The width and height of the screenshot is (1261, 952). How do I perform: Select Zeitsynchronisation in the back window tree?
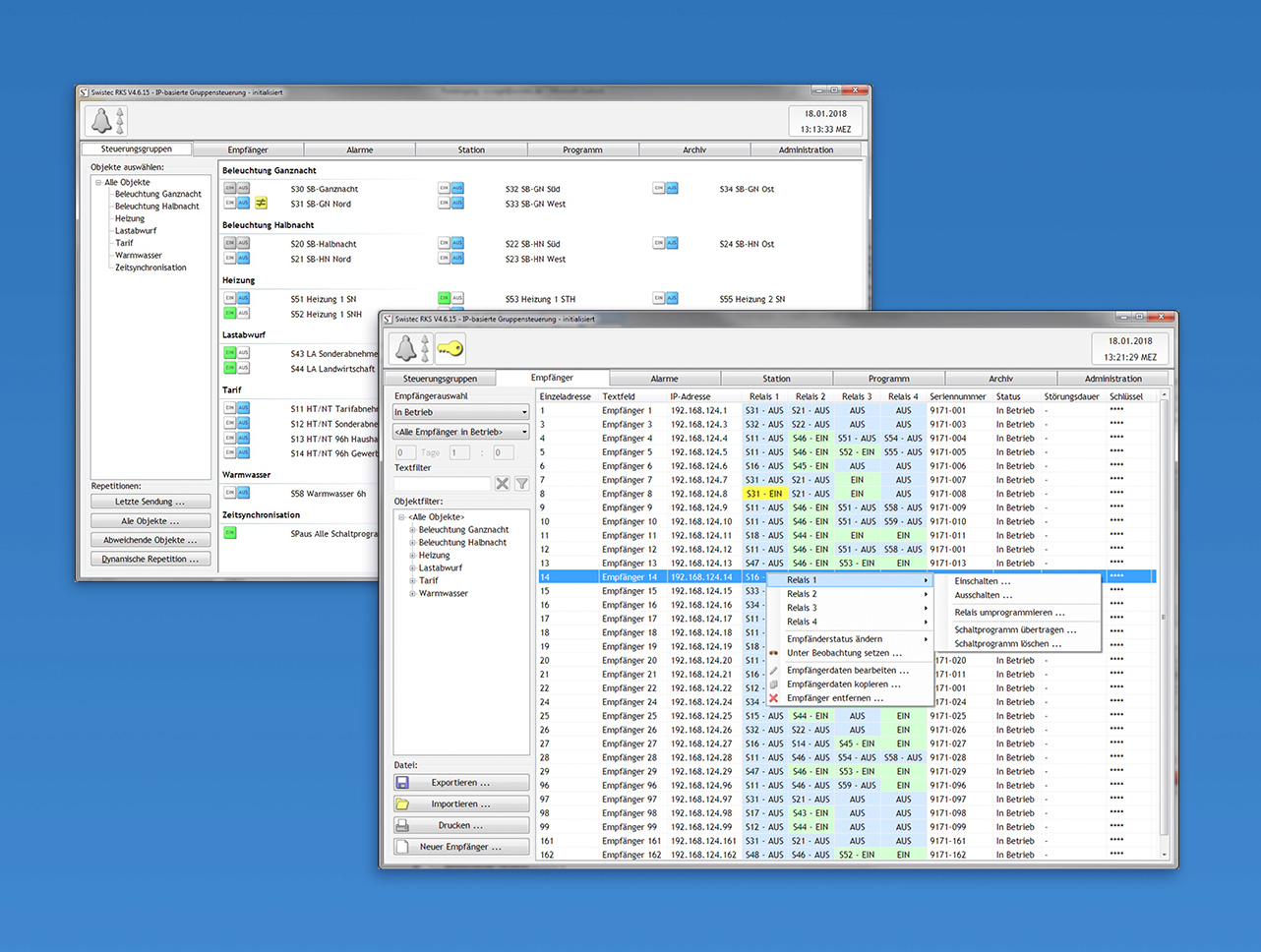click(150, 268)
